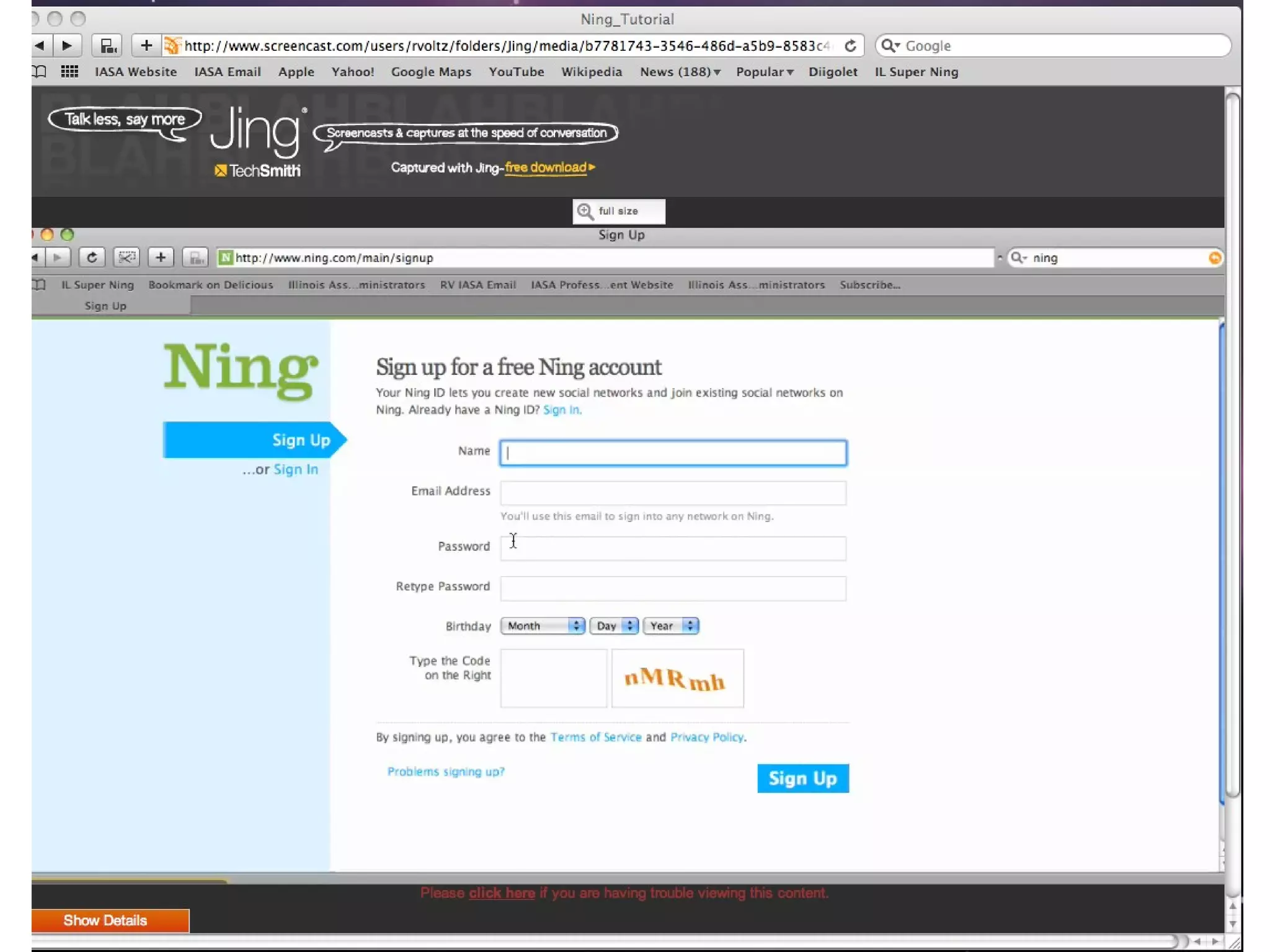
Task: Reload the screencast page
Action: coord(850,46)
